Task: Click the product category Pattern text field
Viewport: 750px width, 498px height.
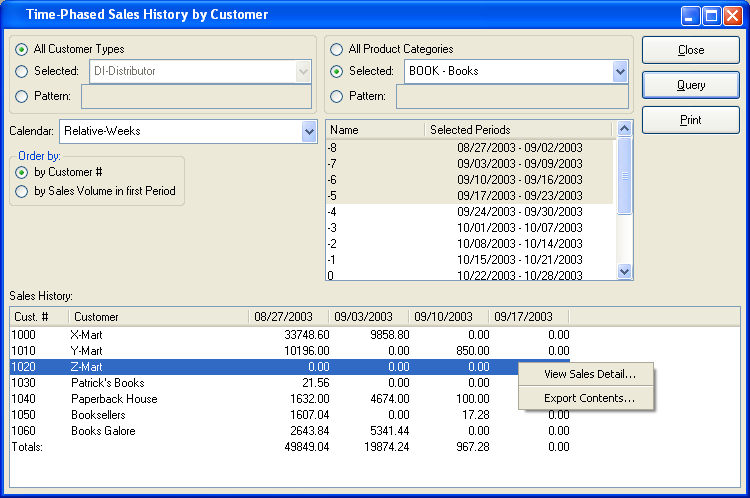Action: [x=512, y=96]
